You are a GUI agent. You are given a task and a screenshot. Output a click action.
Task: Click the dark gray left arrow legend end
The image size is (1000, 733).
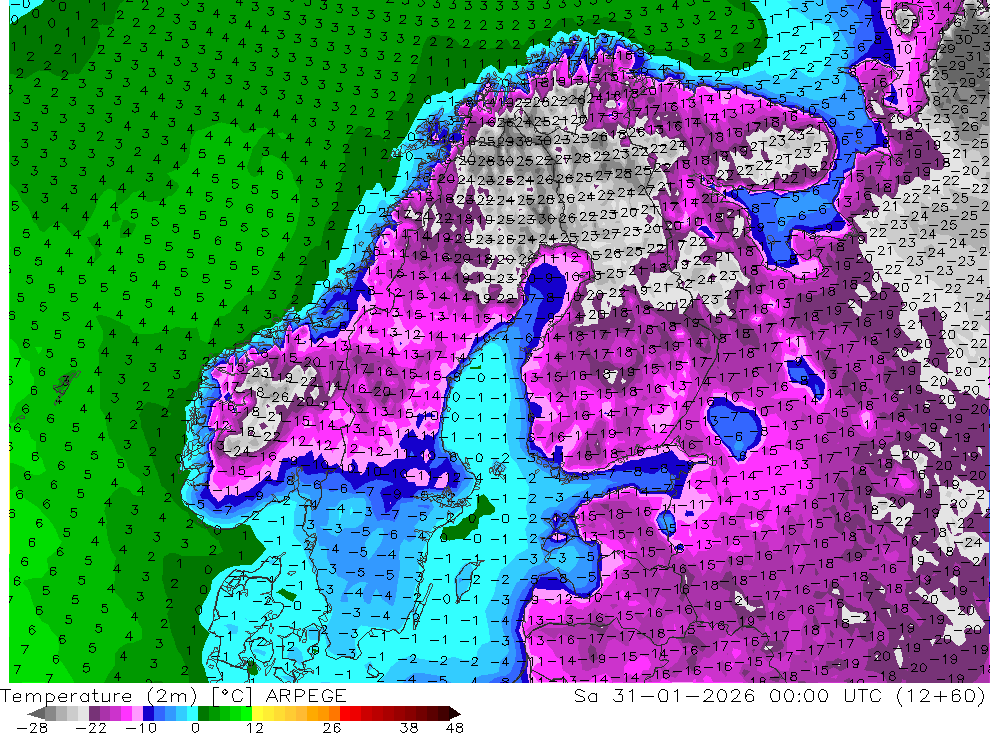coord(36,713)
